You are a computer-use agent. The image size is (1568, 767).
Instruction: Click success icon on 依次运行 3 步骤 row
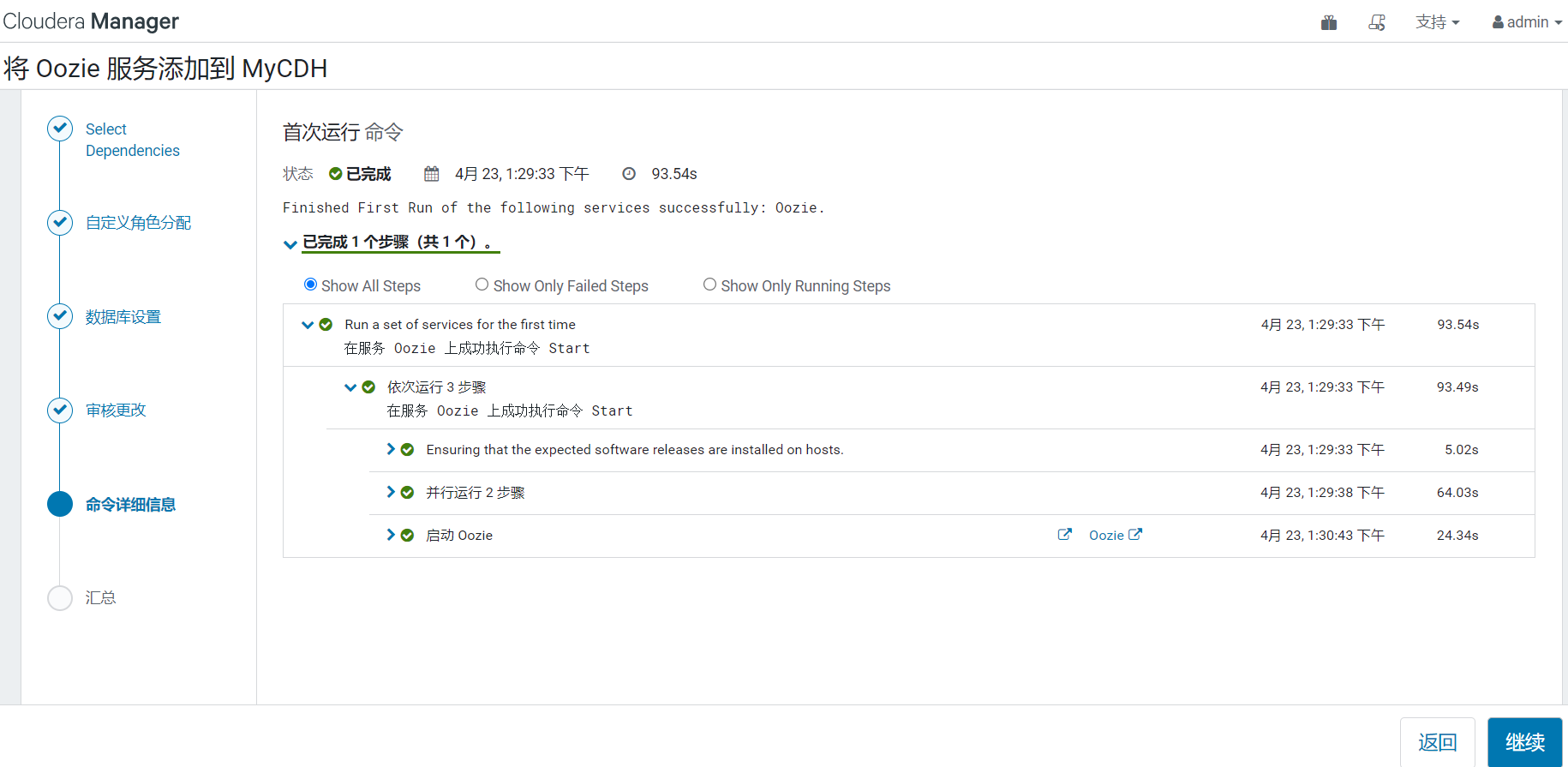[x=368, y=387]
